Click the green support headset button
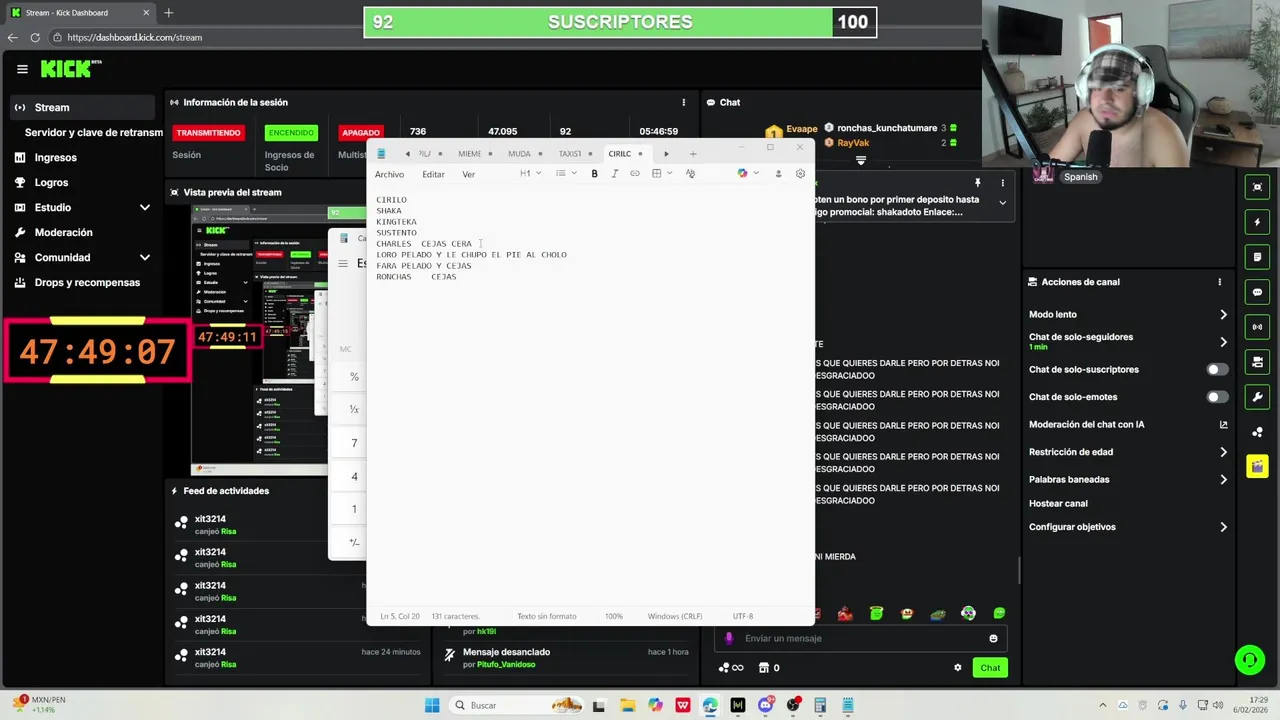Image resolution: width=1280 pixels, height=720 pixels. 1249,660
